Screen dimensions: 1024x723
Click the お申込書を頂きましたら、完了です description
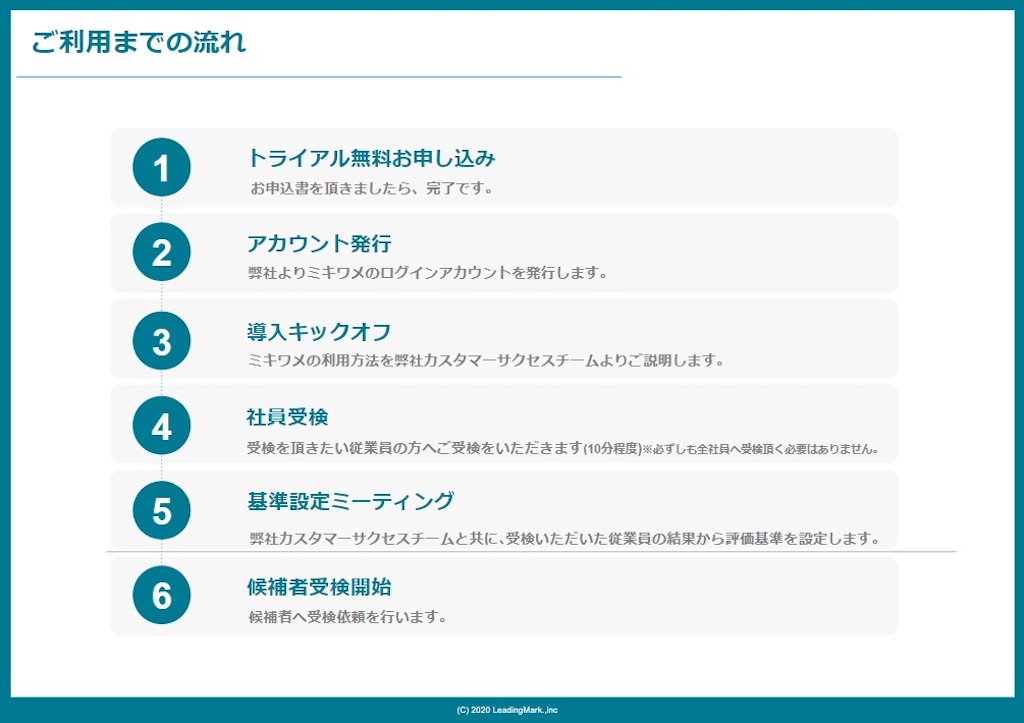(372, 188)
